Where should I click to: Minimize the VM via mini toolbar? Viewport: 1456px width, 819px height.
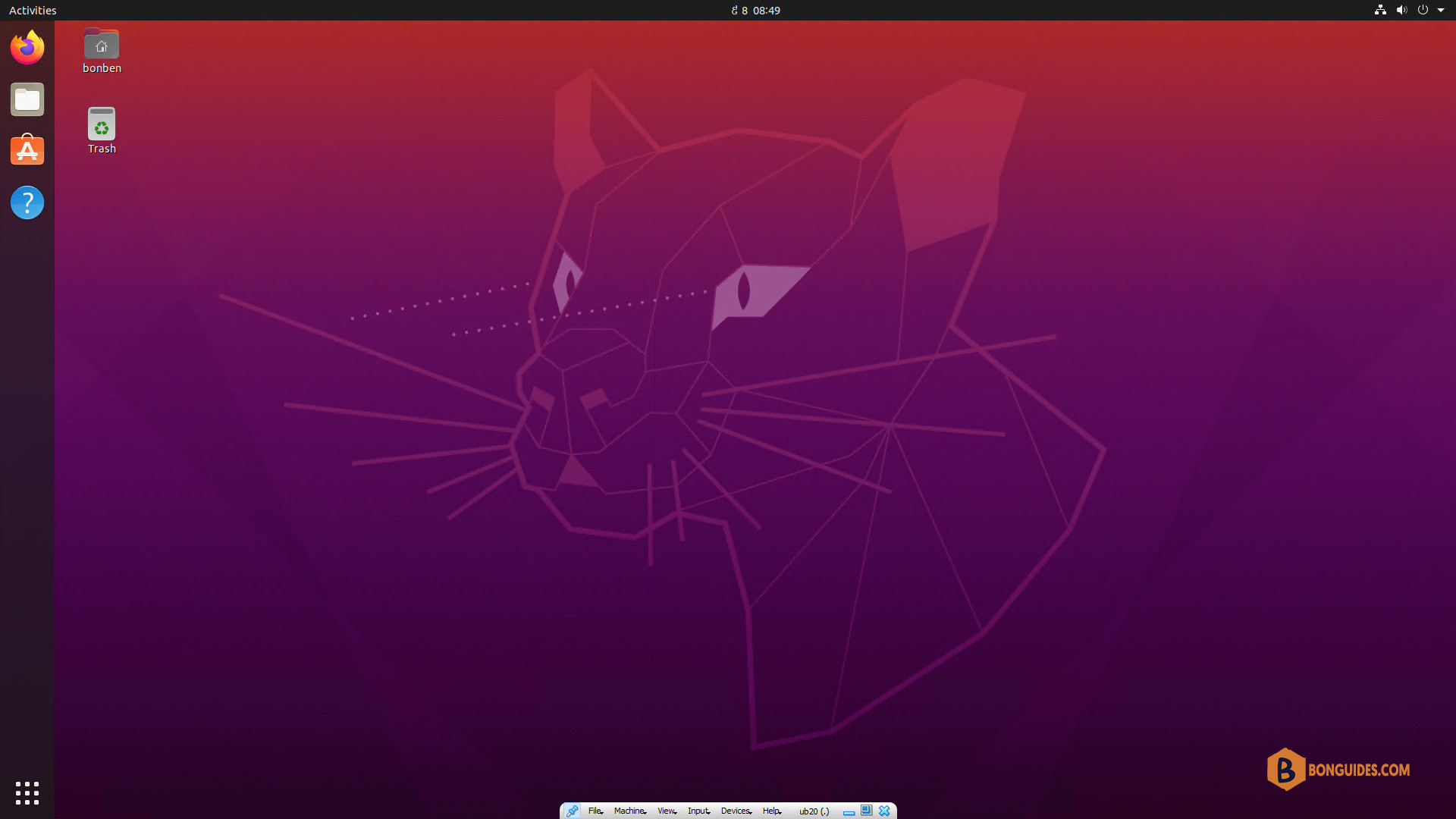tap(849, 811)
